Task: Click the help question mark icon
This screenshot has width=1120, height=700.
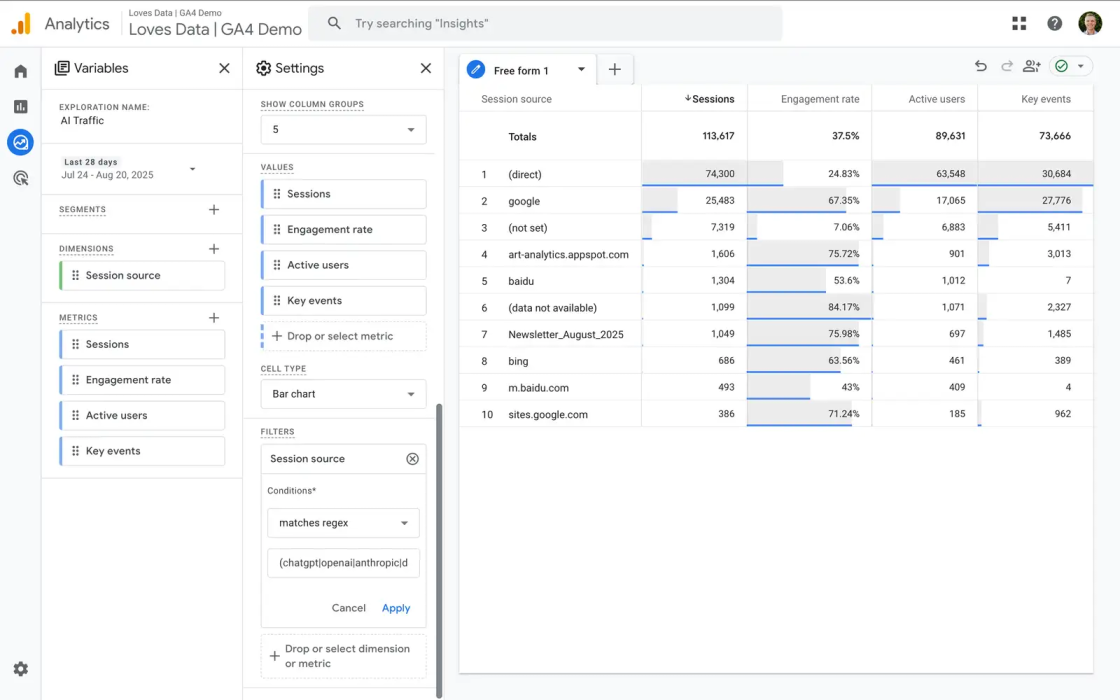Action: pyautogui.click(x=1054, y=22)
